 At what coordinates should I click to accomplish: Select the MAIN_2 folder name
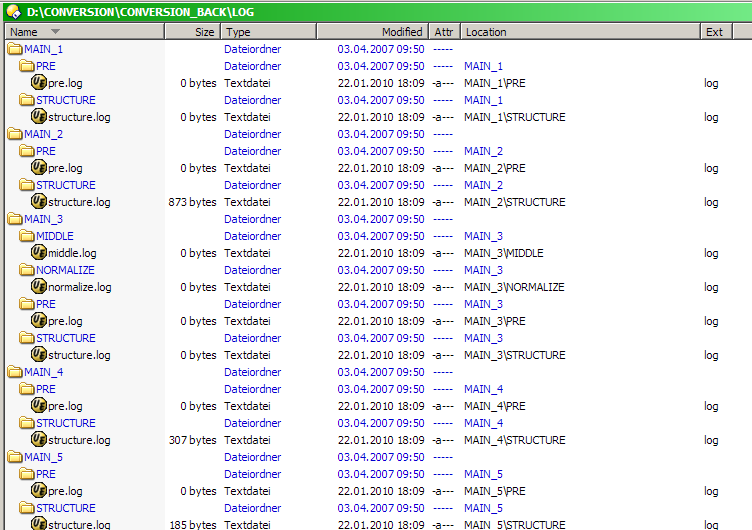43,134
